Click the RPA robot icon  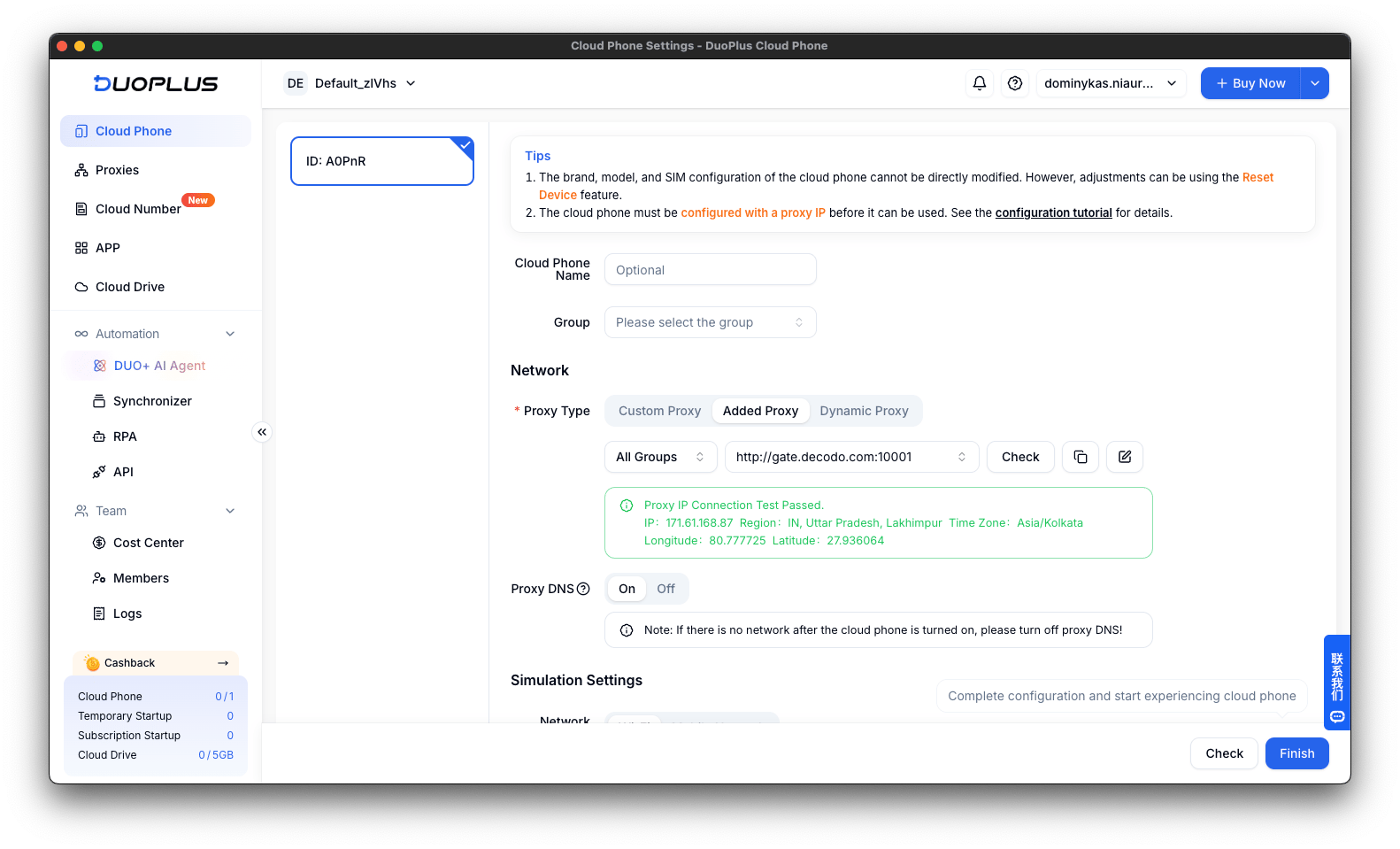click(x=99, y=436)
